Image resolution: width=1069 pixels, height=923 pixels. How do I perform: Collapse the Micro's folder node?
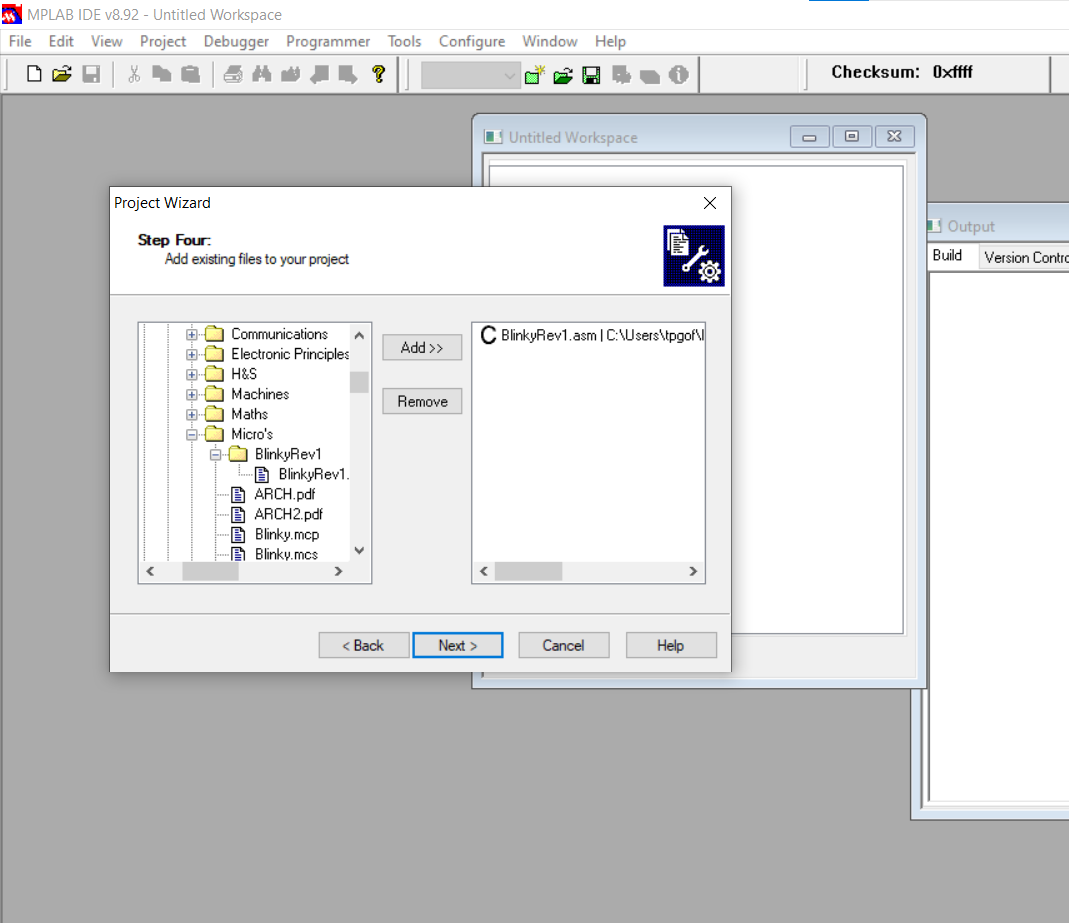(192, 434)
